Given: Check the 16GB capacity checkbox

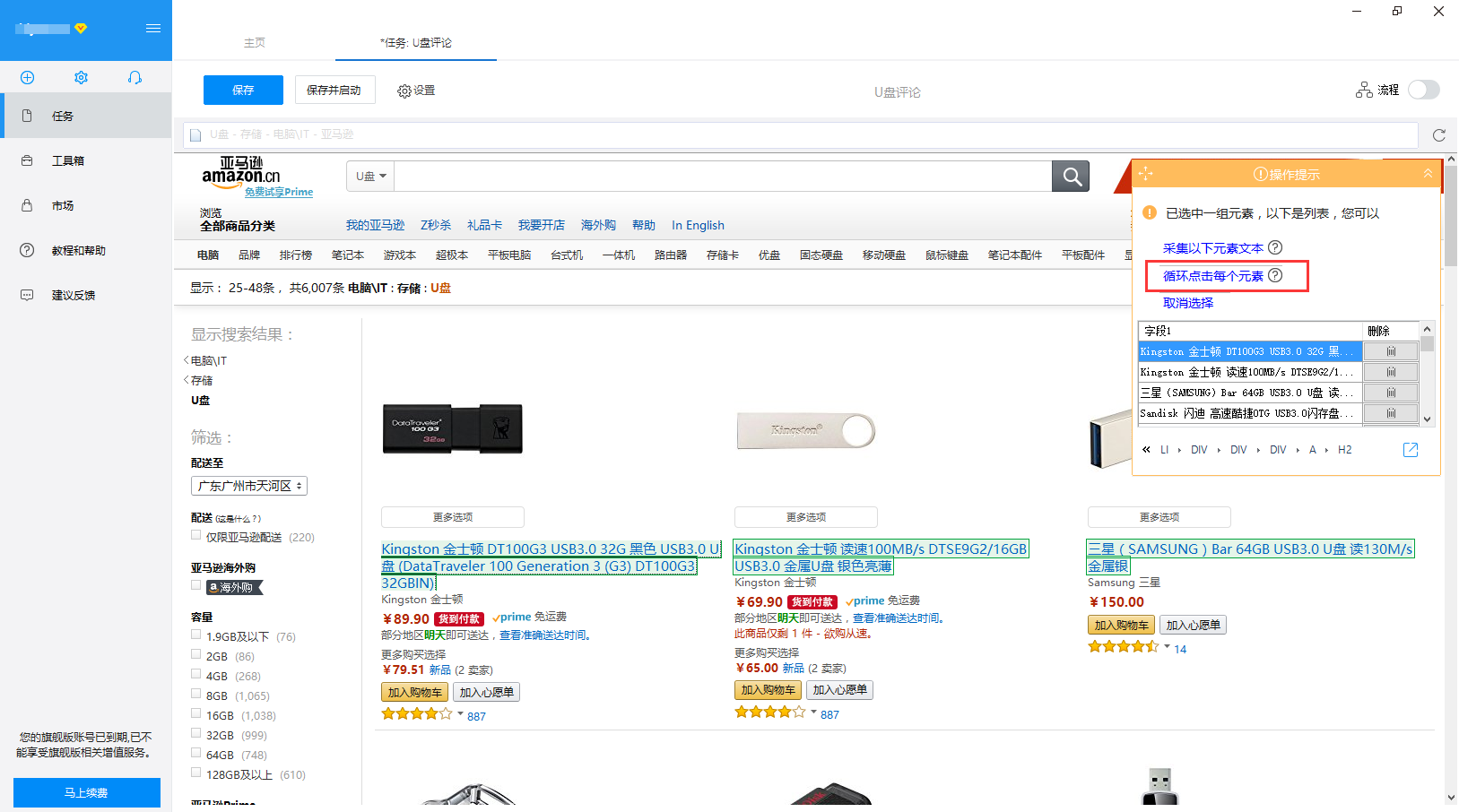Looking at the screenshot, I should tap(195, 713).
